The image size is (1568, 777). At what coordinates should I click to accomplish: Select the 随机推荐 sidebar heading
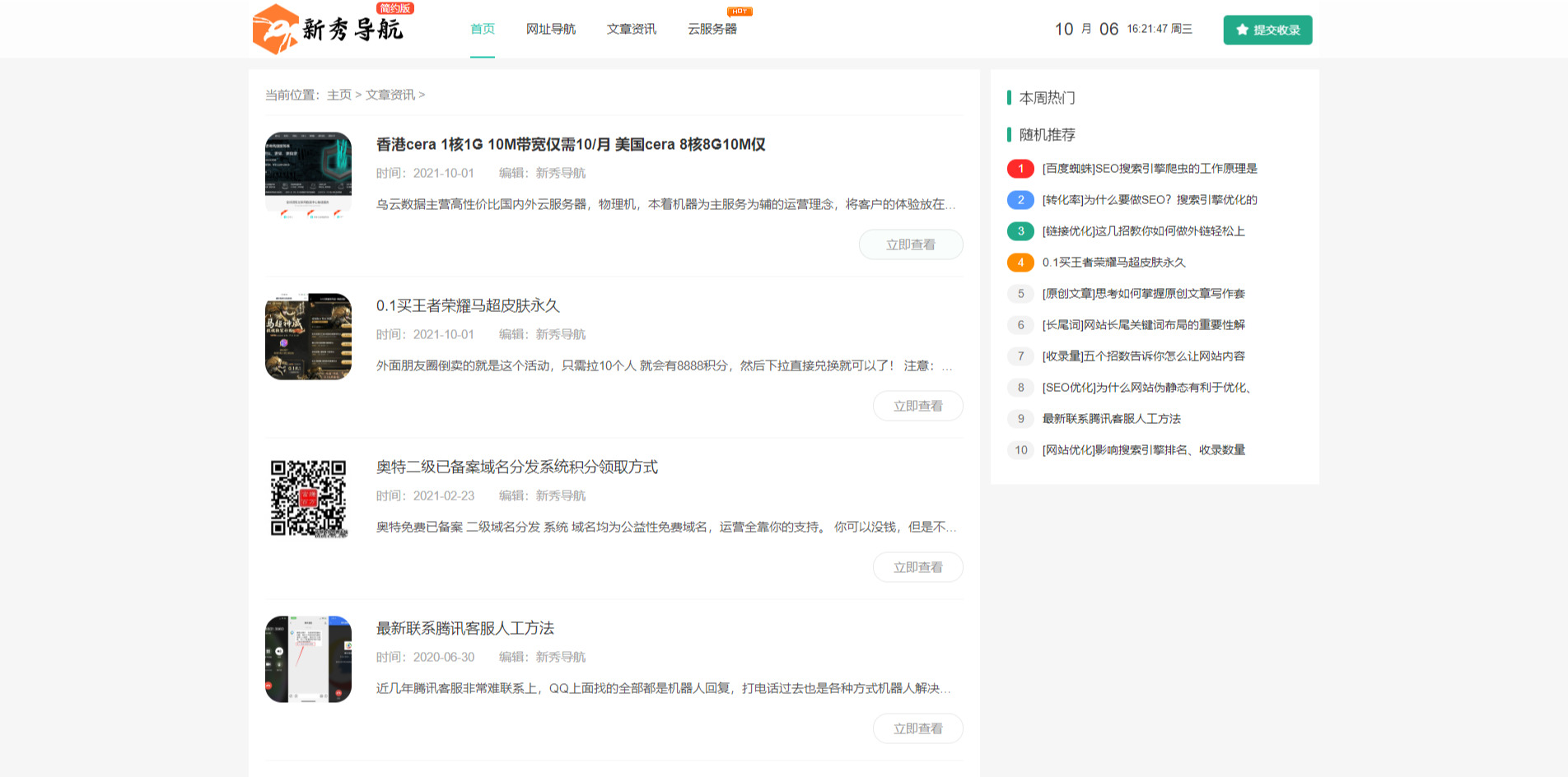pyautogui.click(x=1048, y=134)
